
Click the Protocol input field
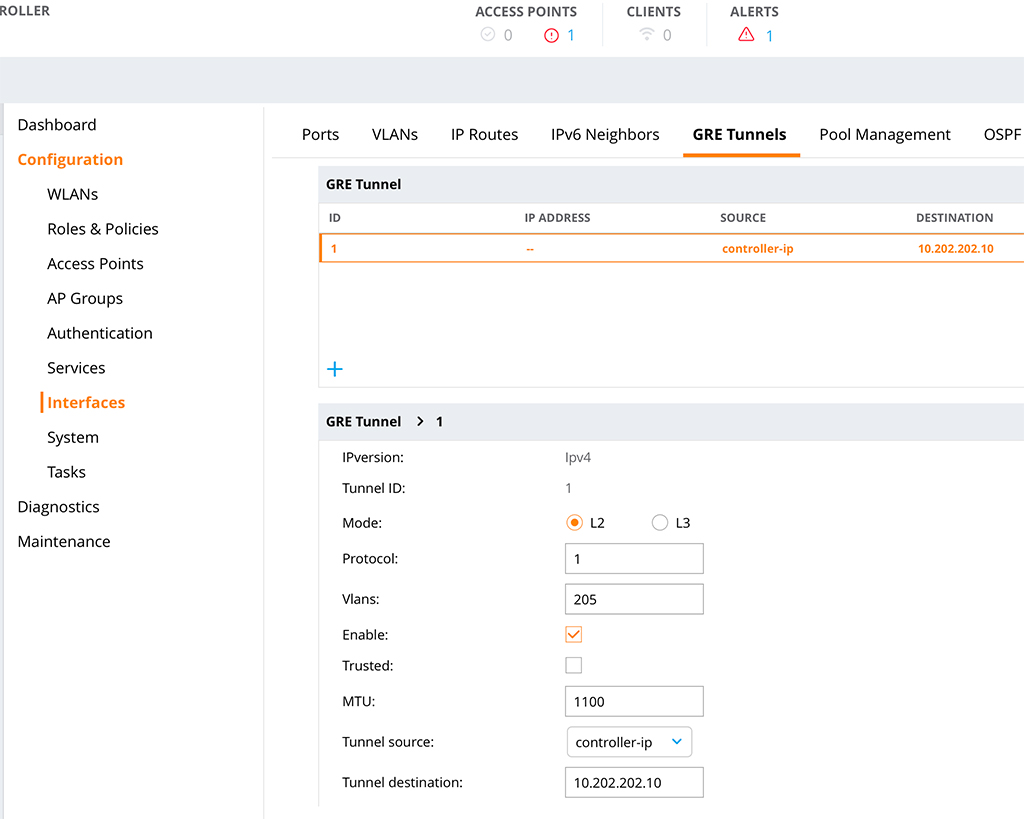634,558
